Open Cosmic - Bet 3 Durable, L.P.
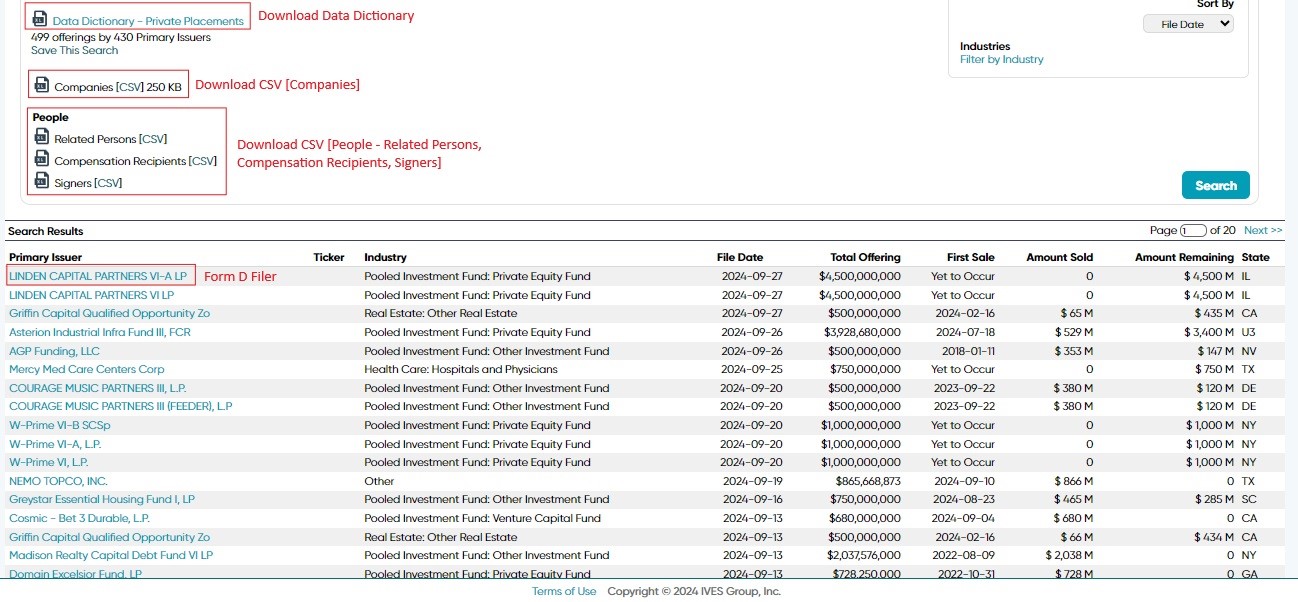 79,518
